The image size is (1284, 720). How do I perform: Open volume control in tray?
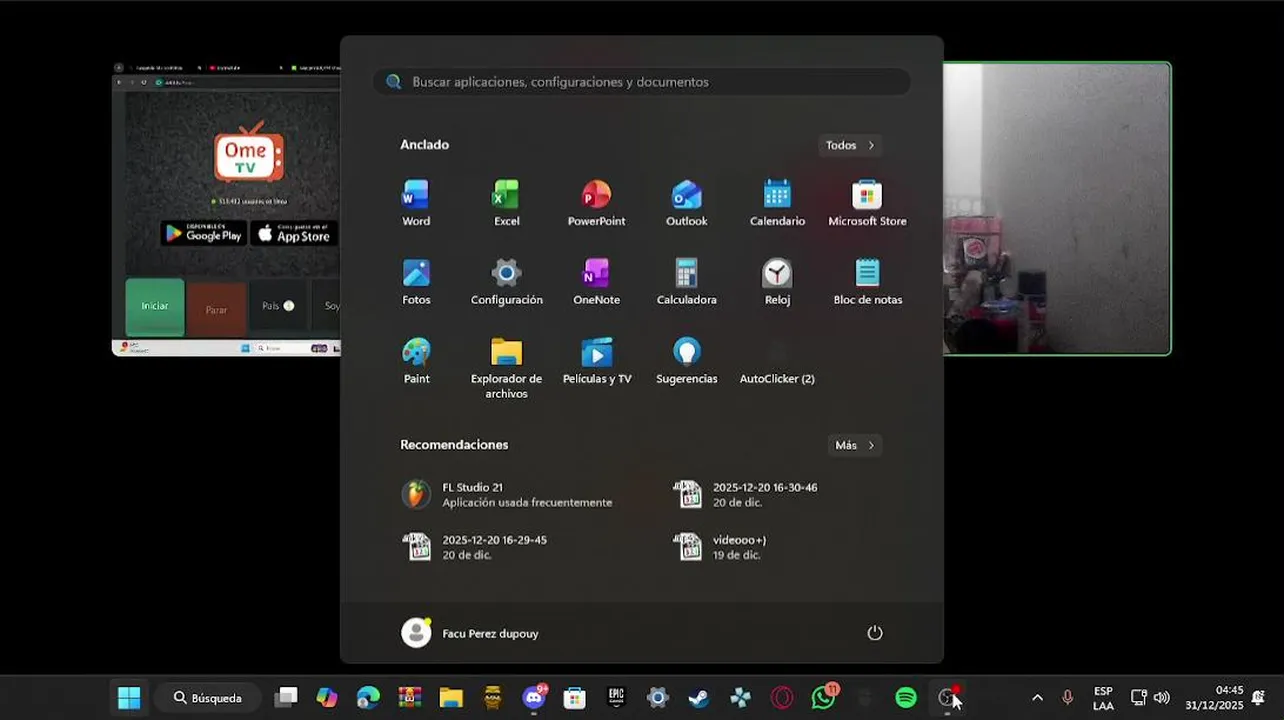click(1161, 698)
